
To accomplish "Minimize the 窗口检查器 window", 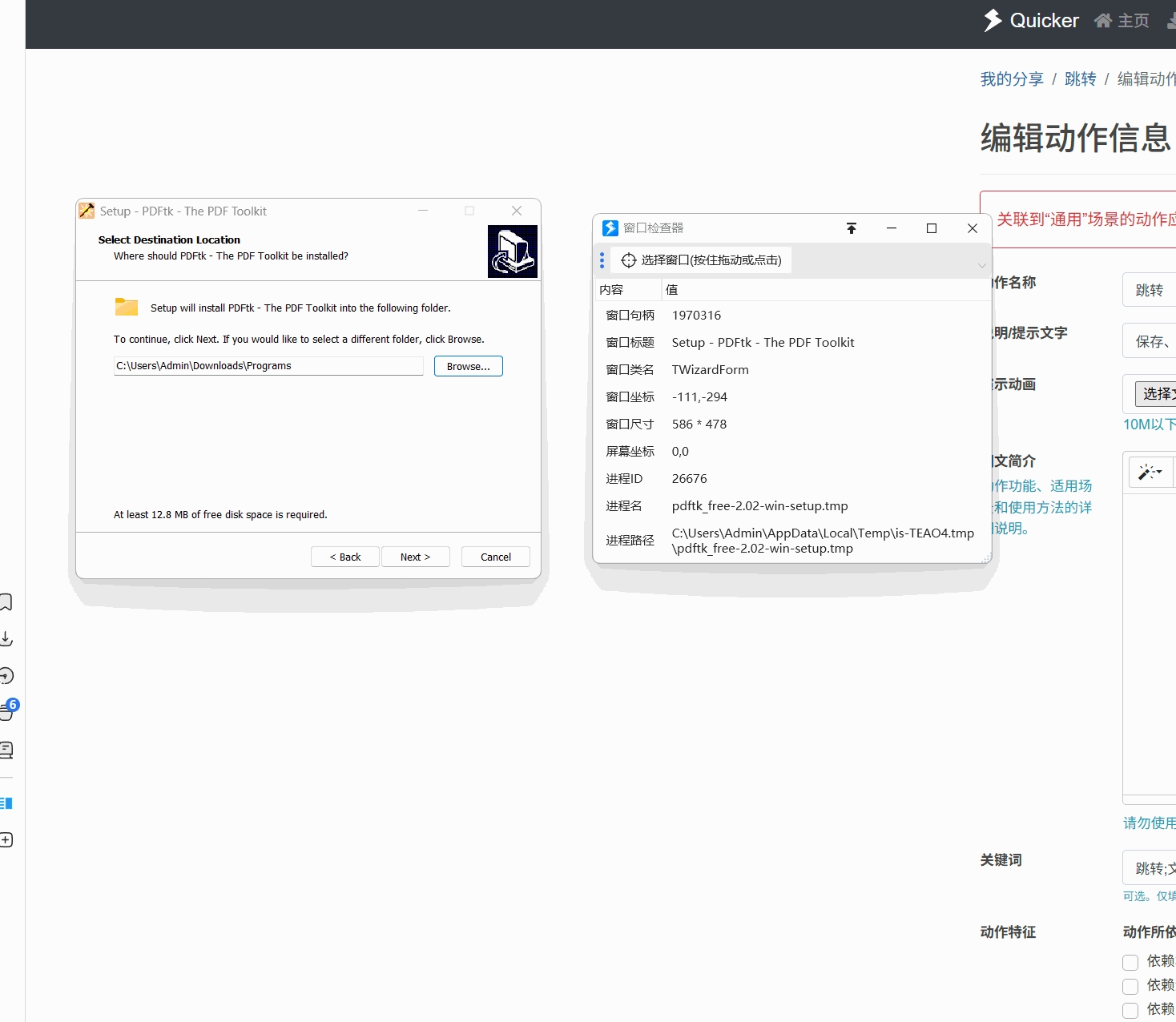I will coord(892,228).
